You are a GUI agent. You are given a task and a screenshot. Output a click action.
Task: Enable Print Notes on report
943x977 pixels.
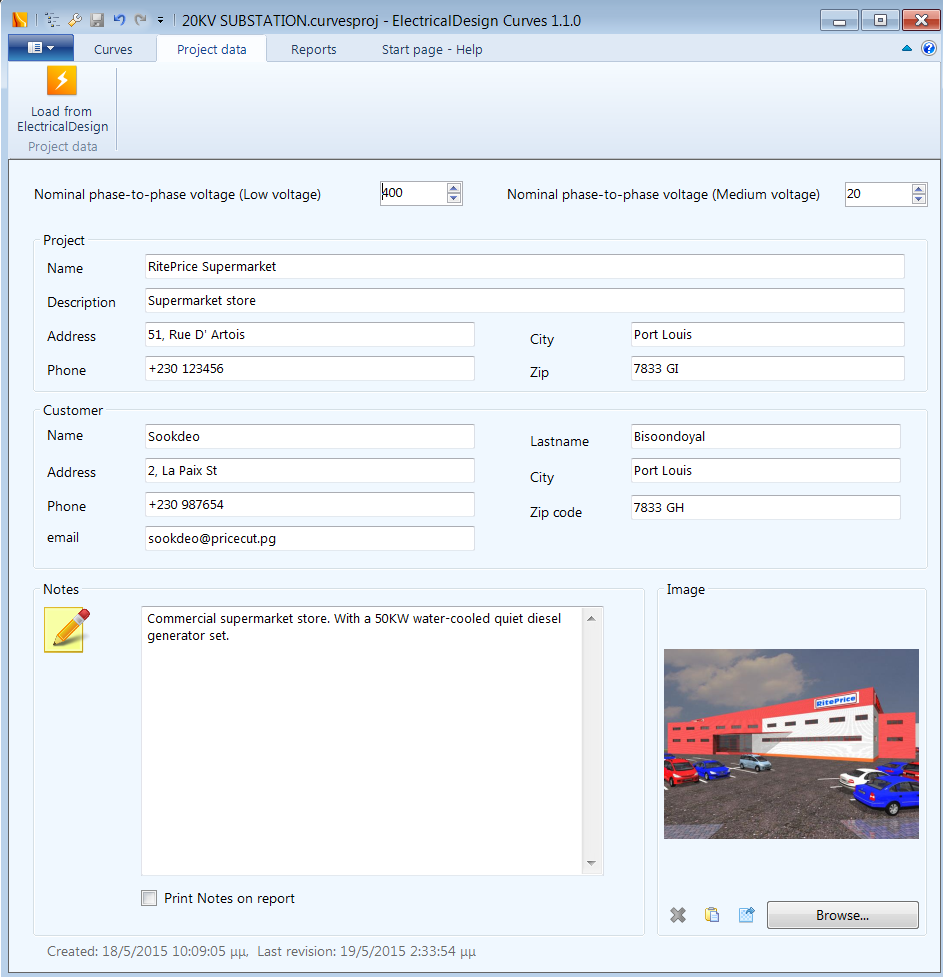point(148,898)
